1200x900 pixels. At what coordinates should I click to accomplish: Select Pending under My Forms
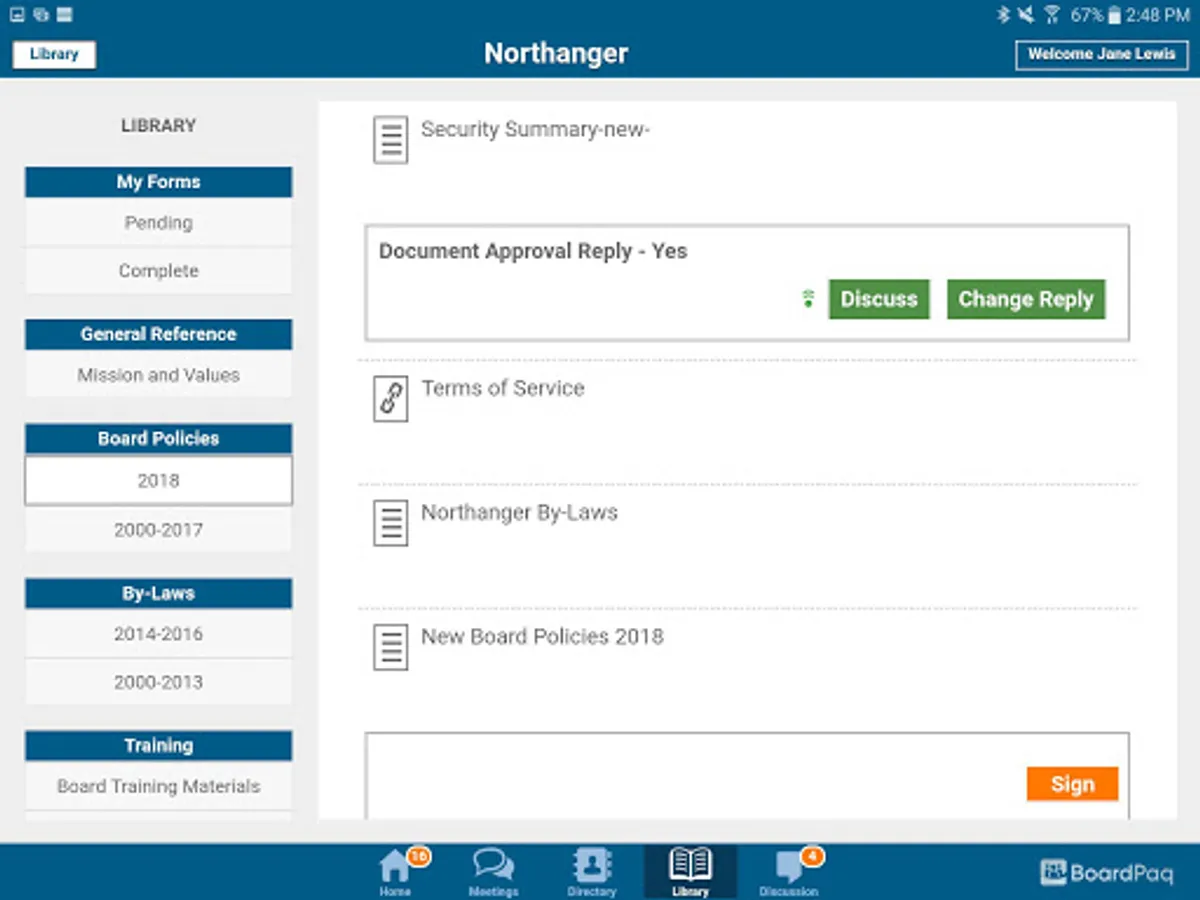point(159,222)
